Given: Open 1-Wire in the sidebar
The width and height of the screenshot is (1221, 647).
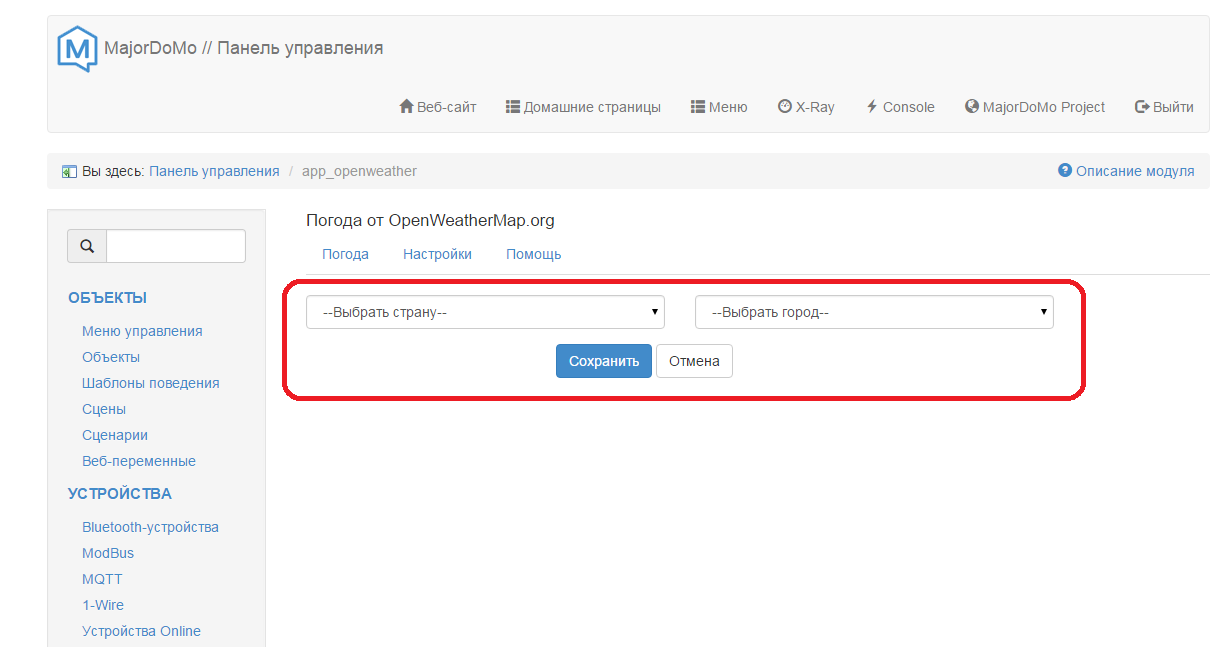Looking at the screenshot, I should pos(103,605).
